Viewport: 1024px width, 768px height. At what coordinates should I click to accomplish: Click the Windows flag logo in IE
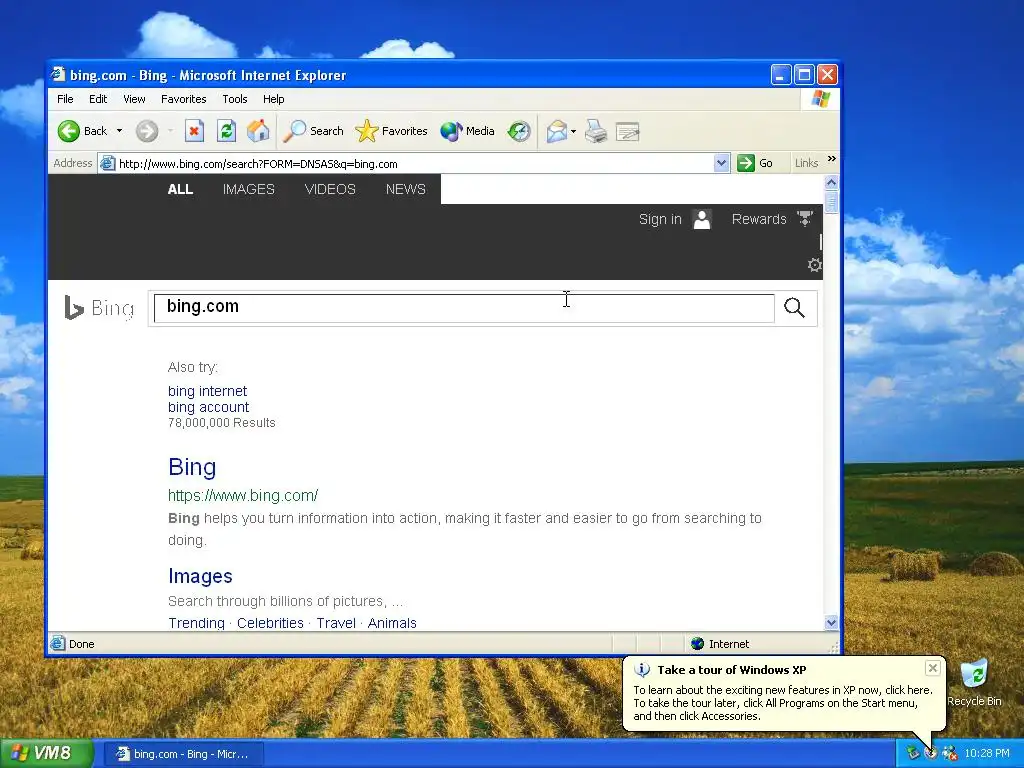pos(820,99)
